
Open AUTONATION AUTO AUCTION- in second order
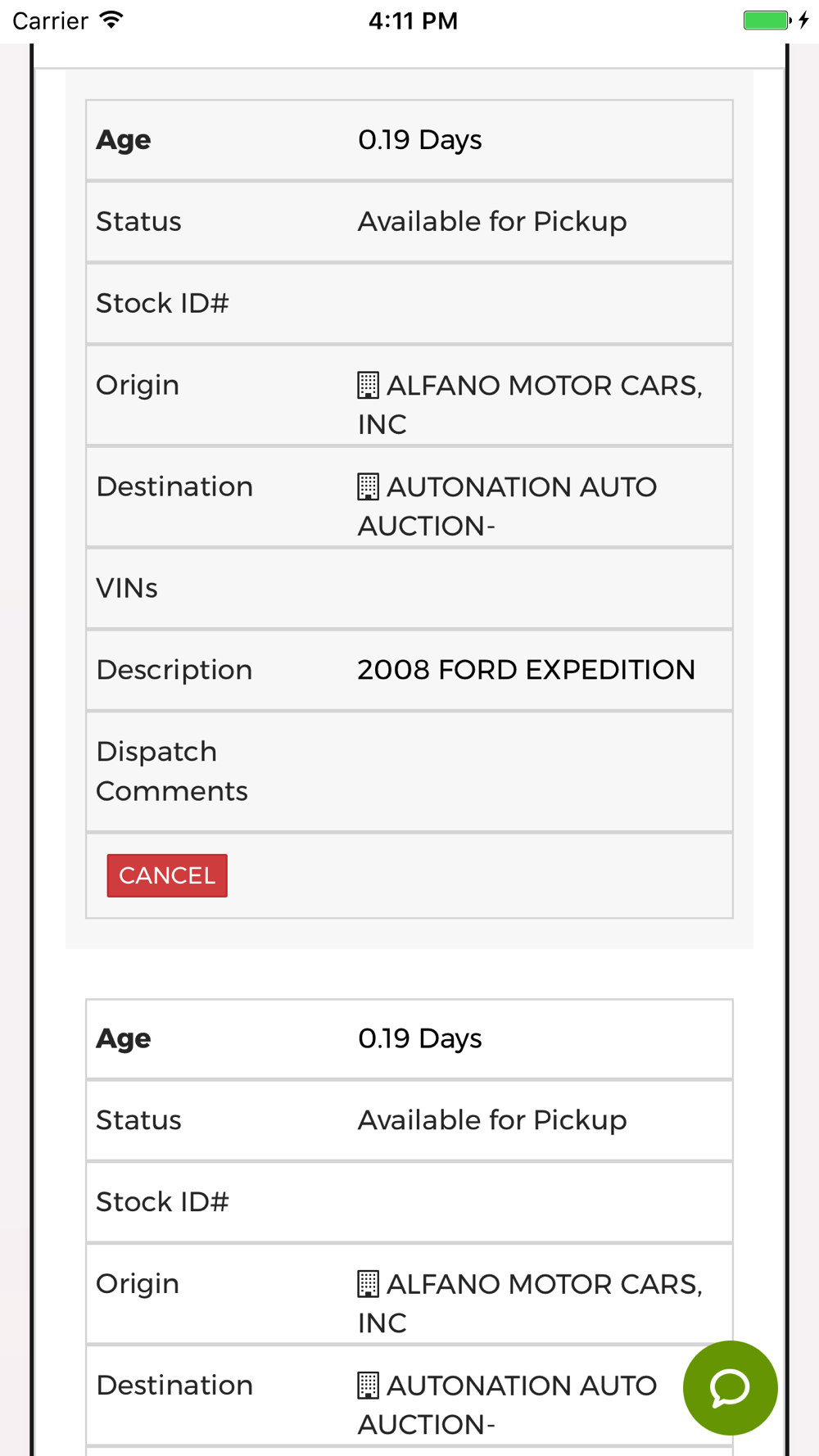coord(508,1404)
